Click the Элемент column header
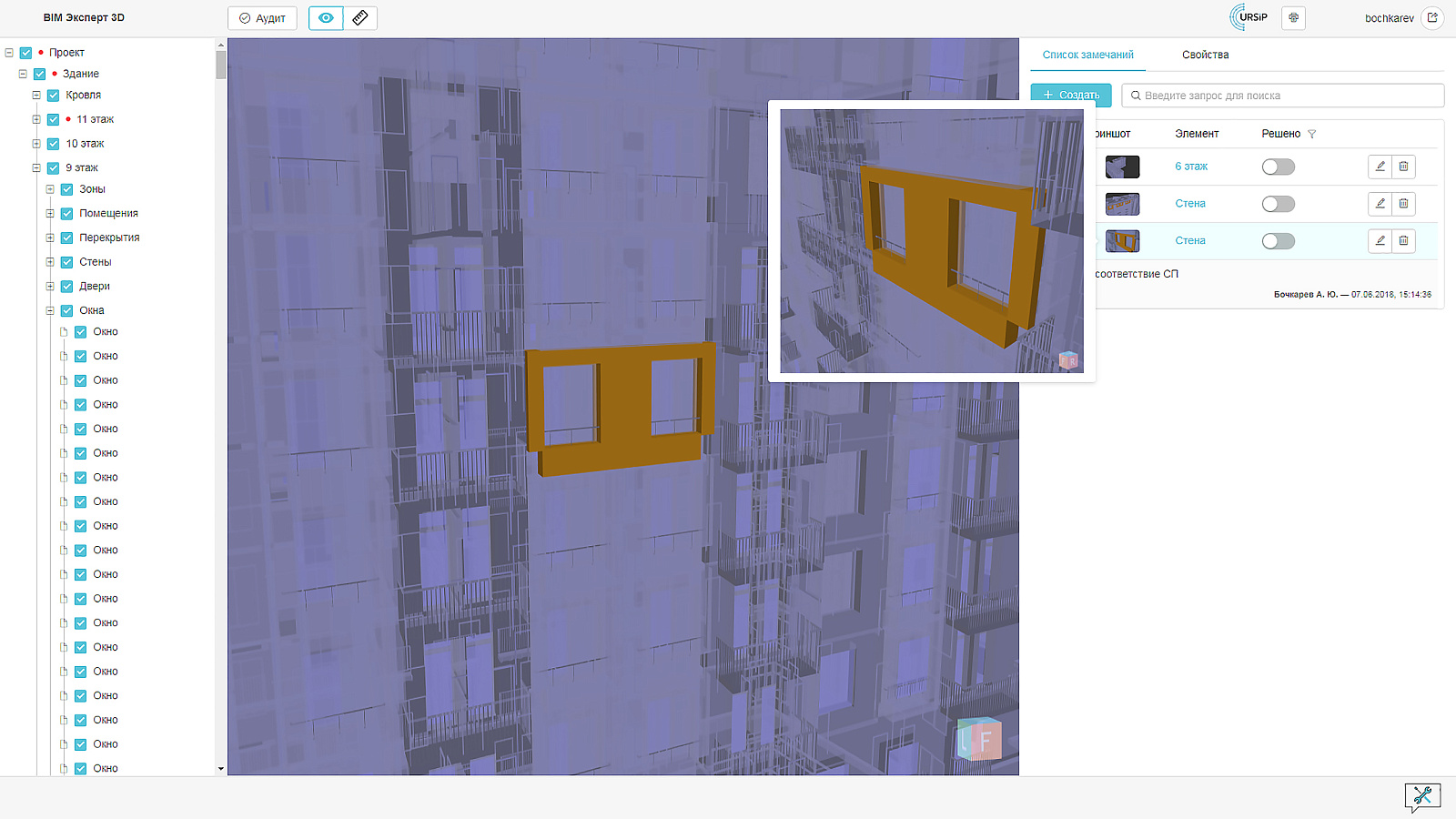This screenshot has width=1456, height=819. point(1197,134)
